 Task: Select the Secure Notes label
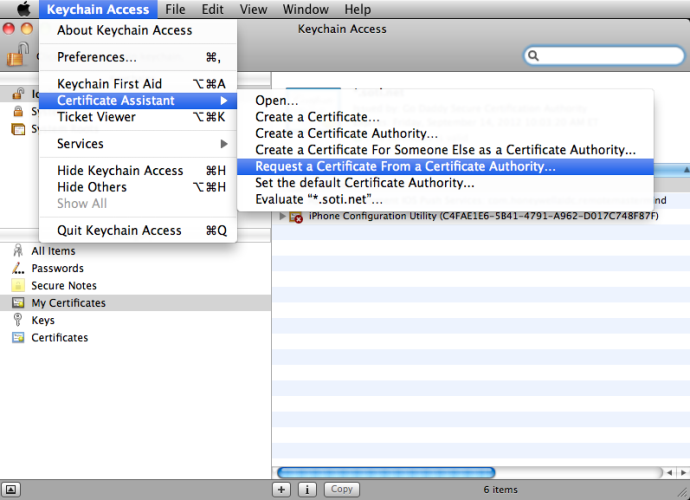[64, 286]
